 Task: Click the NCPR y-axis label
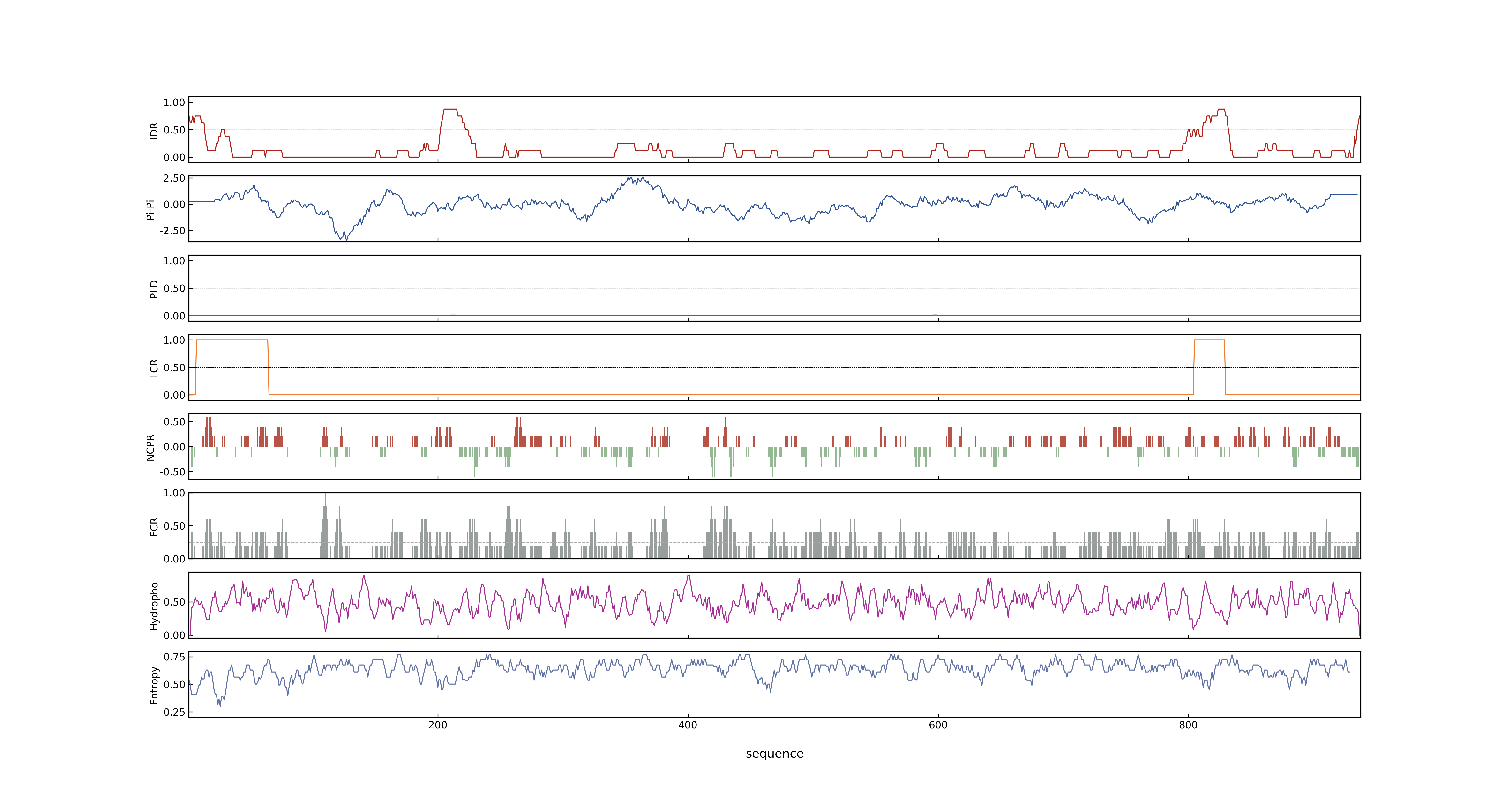[x=150, y=448]
